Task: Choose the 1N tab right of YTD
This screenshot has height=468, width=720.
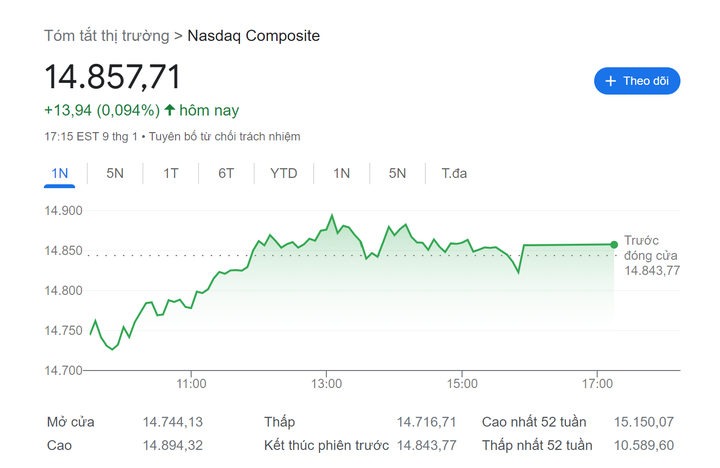Action: pyautogui.click(x=342, y=173)
